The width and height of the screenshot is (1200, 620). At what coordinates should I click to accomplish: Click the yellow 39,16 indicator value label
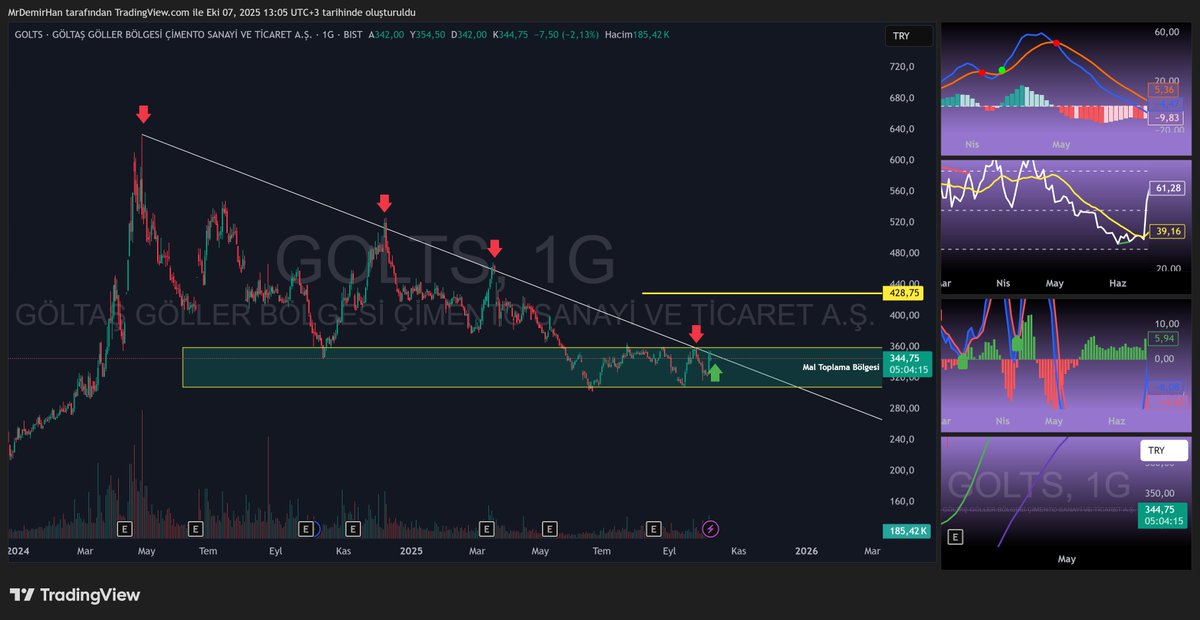coord(1167,231)
